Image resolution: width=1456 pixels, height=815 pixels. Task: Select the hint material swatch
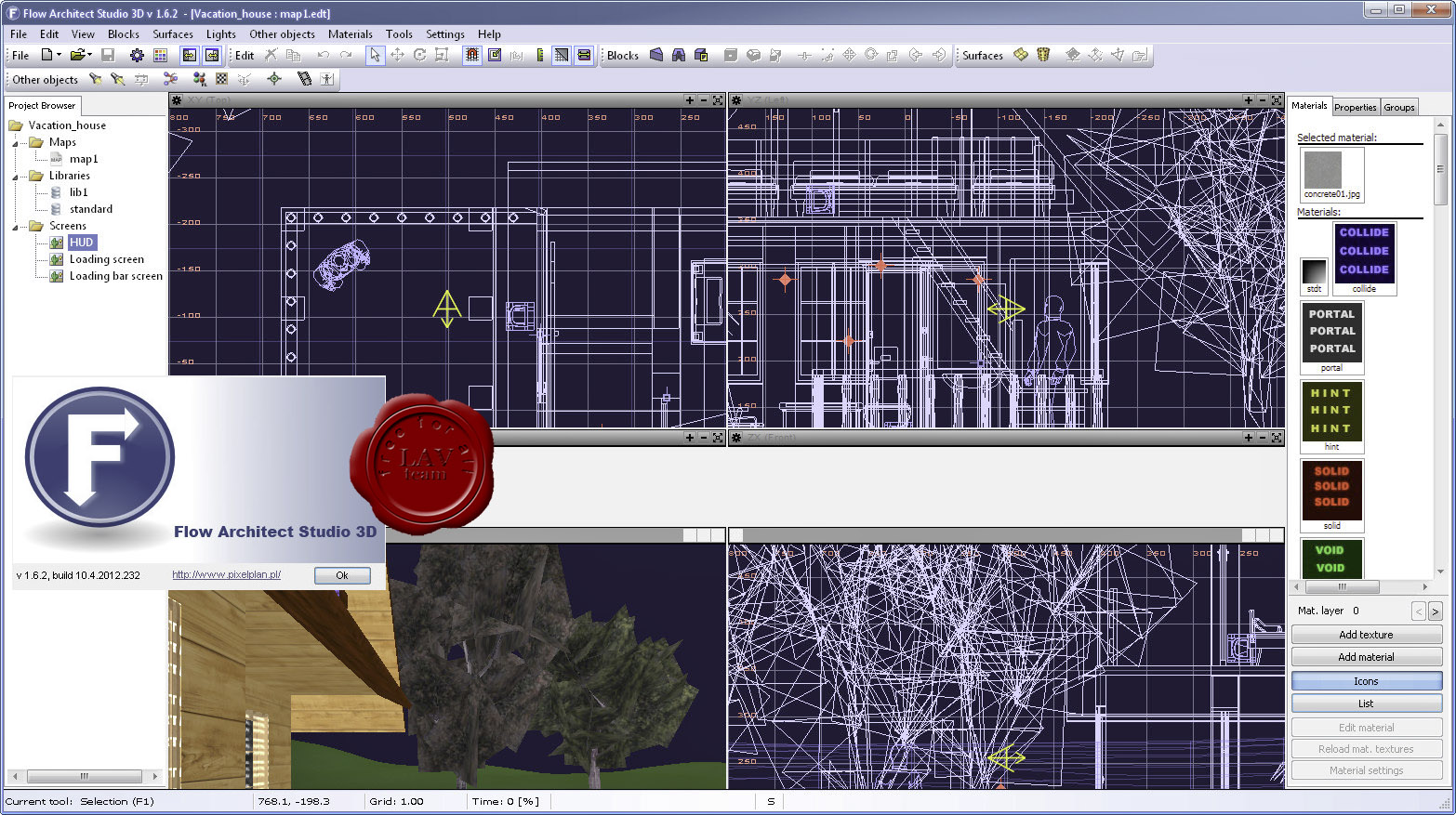(1331, 415)
